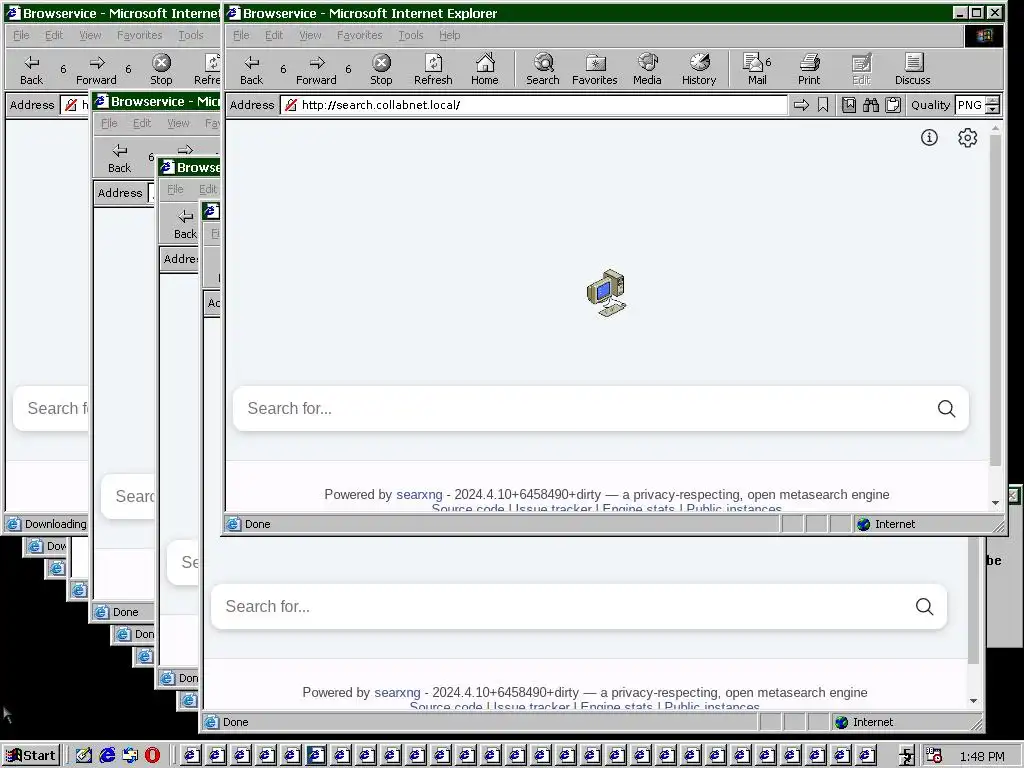Click Back in the third cascaded window

[x=185, y=223]
